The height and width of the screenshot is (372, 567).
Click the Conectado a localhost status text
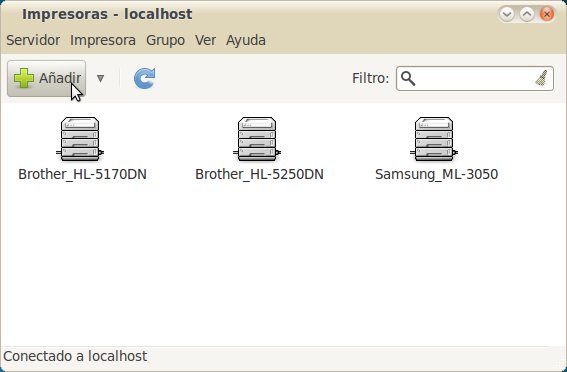[x=75, y=356]
